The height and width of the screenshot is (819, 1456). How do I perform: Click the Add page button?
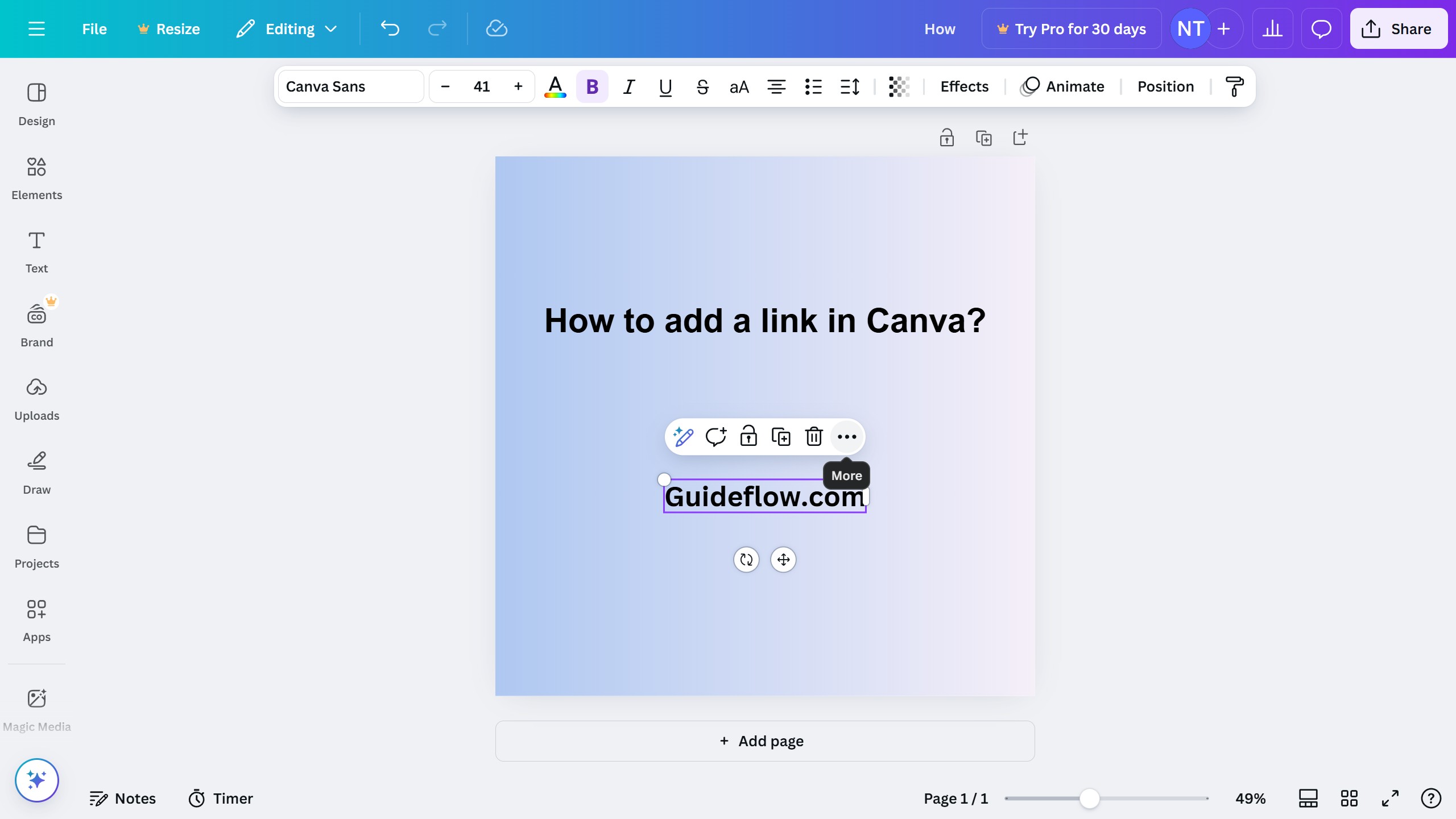tap(764, 741)
